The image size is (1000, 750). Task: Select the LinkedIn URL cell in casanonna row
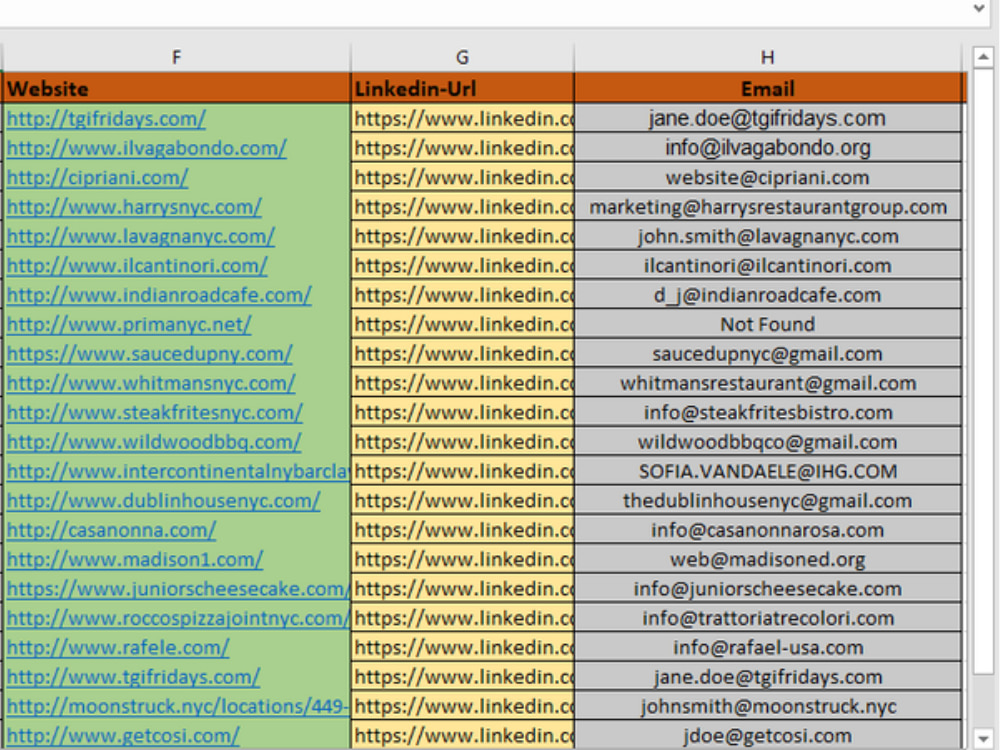pyautogui.click(x=462, y=529)
